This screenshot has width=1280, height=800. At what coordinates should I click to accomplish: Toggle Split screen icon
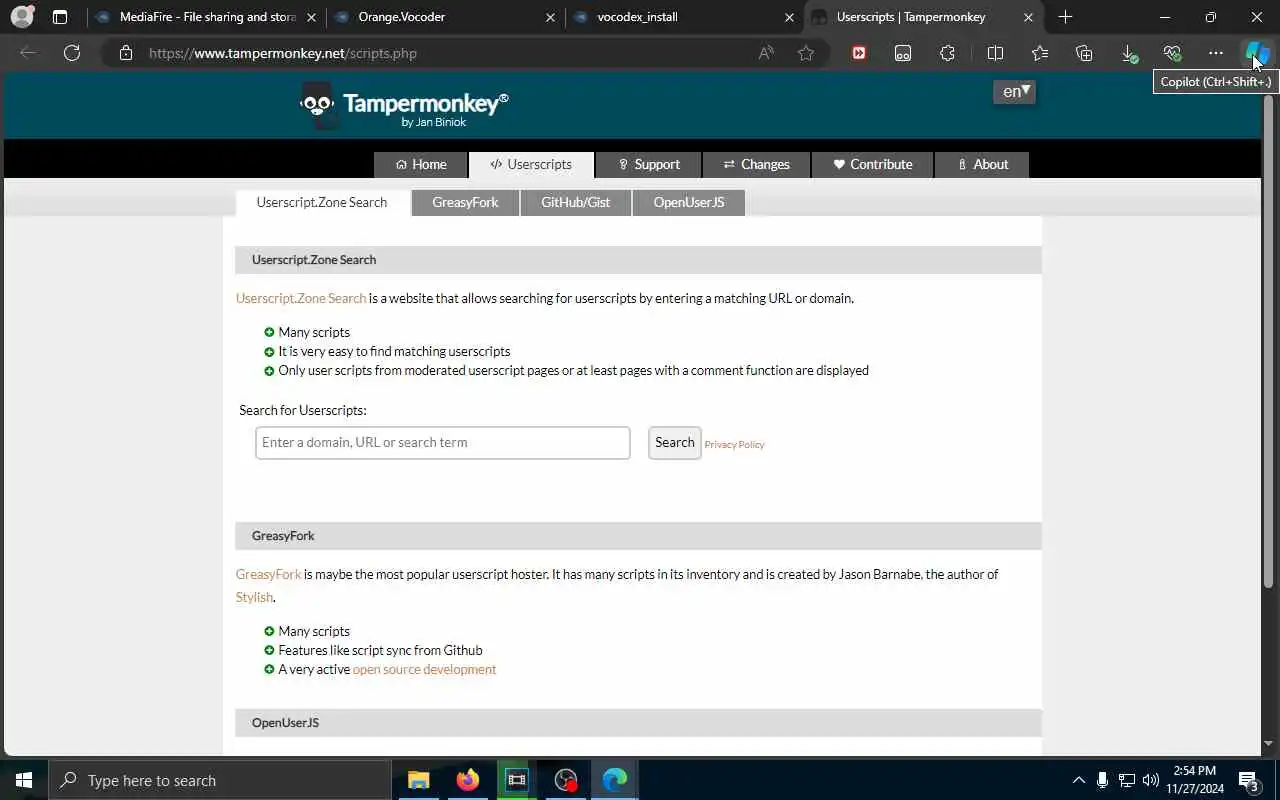(995, 53)
